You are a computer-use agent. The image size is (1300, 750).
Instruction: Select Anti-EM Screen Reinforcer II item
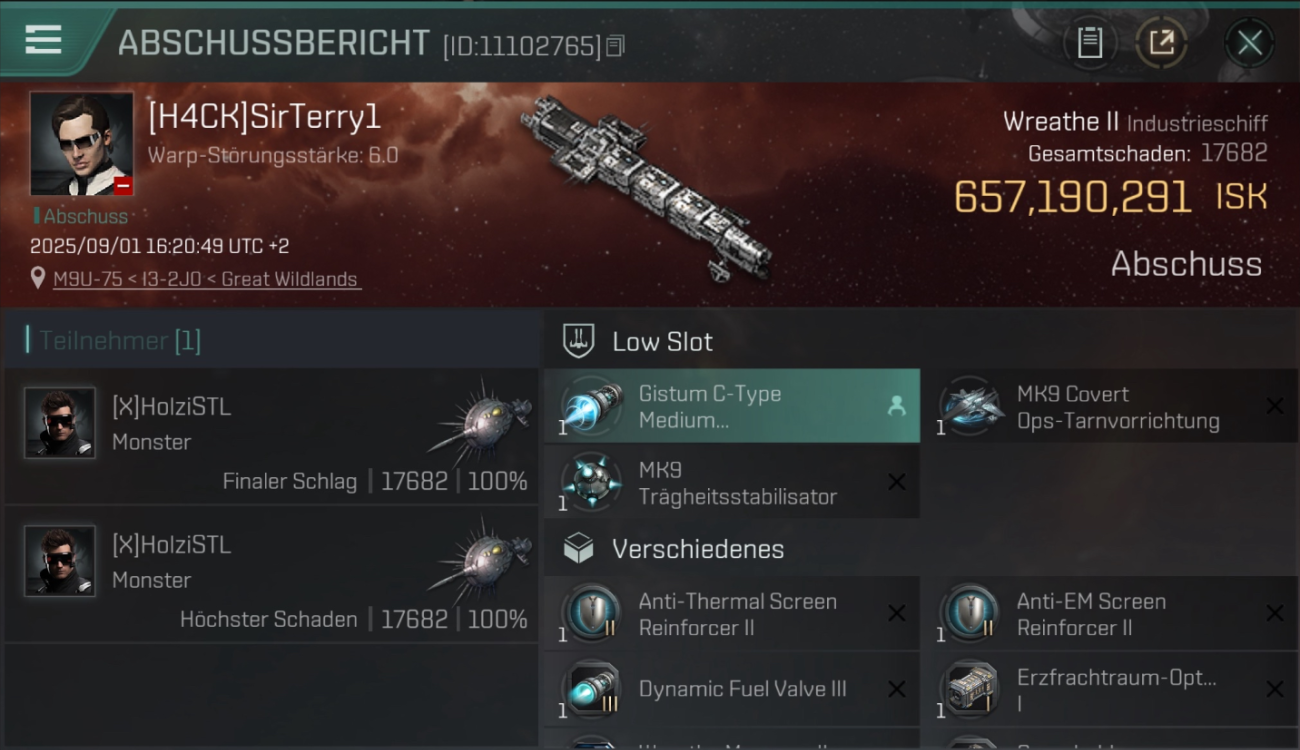click(x=1110, y=614)
